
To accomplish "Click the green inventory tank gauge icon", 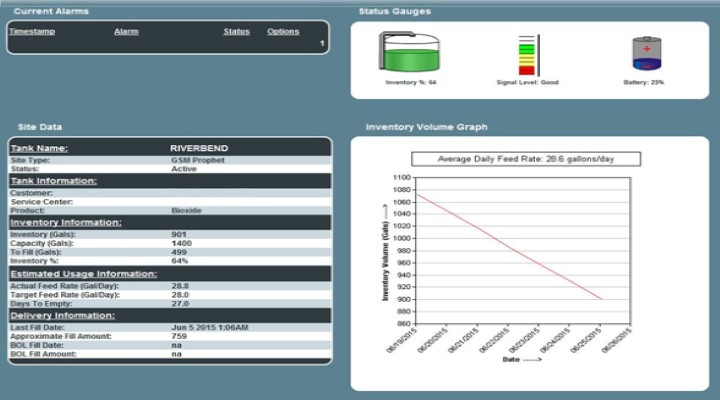I will click(x=409, y=51).
